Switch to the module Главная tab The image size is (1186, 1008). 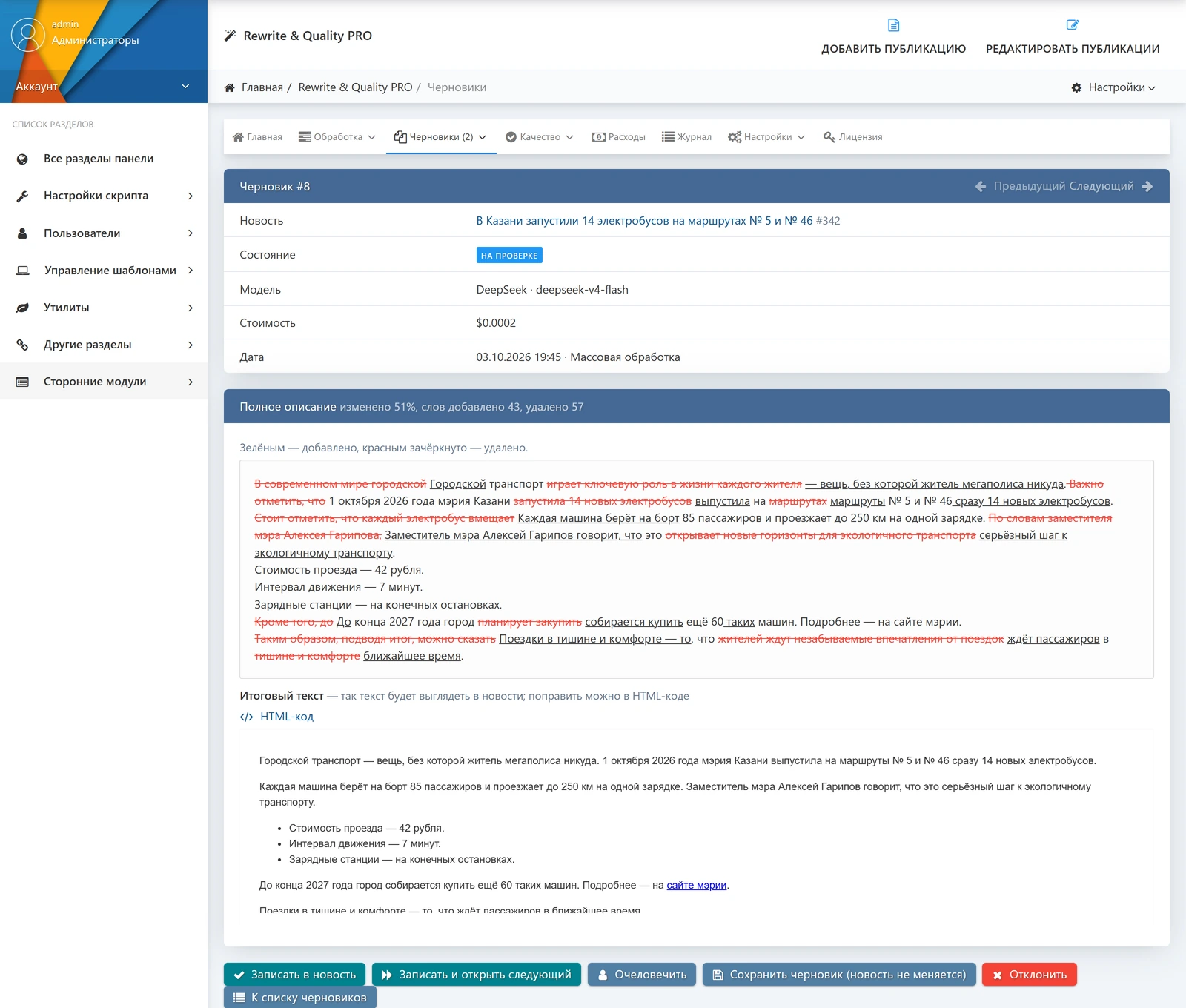(257, 137)
